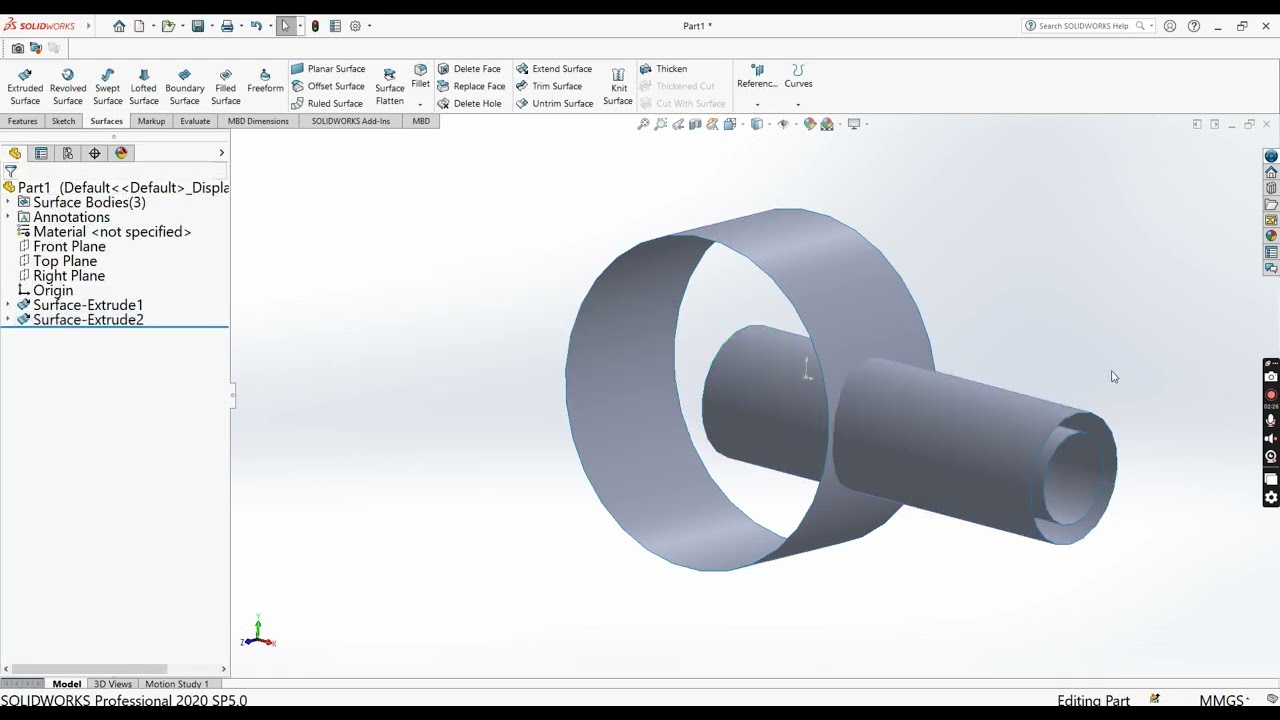Switch to Motion Study 1 tab
This screenshot has width=1280, height=720.
177,684
